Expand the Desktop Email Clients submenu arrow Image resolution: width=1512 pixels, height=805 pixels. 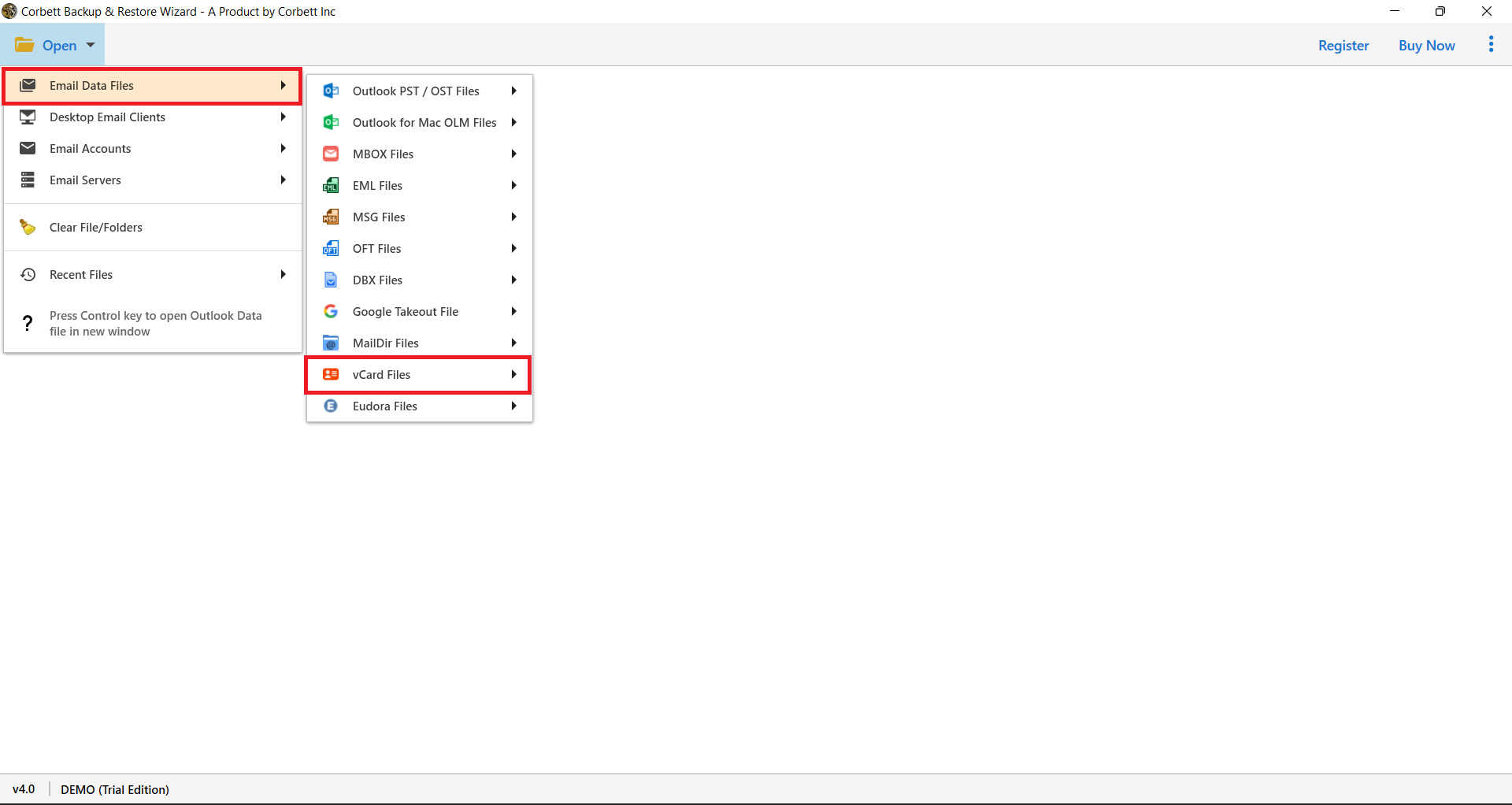pyautogui.click(x=283, y=117)
